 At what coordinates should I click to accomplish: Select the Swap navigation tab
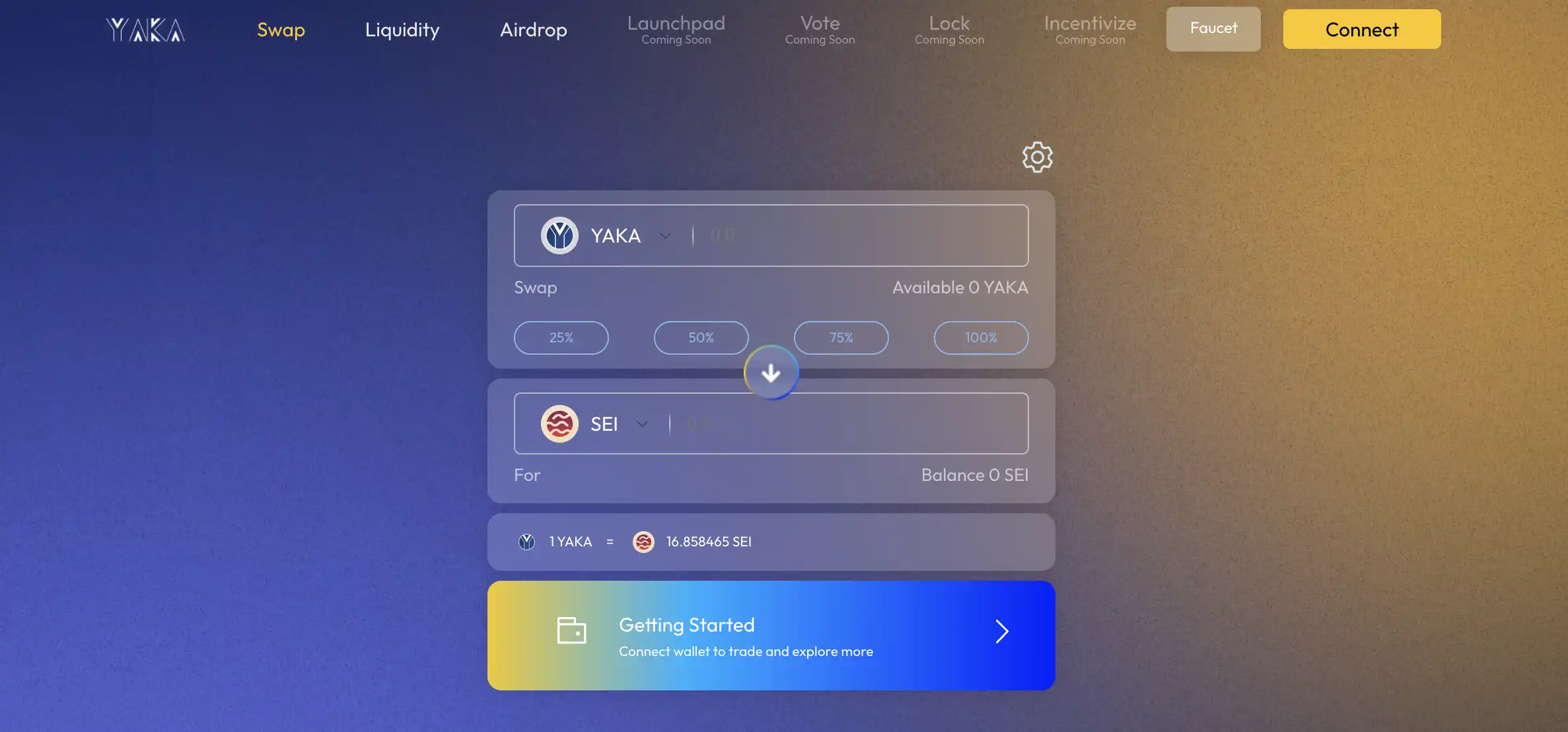click(x=281, y=28)
